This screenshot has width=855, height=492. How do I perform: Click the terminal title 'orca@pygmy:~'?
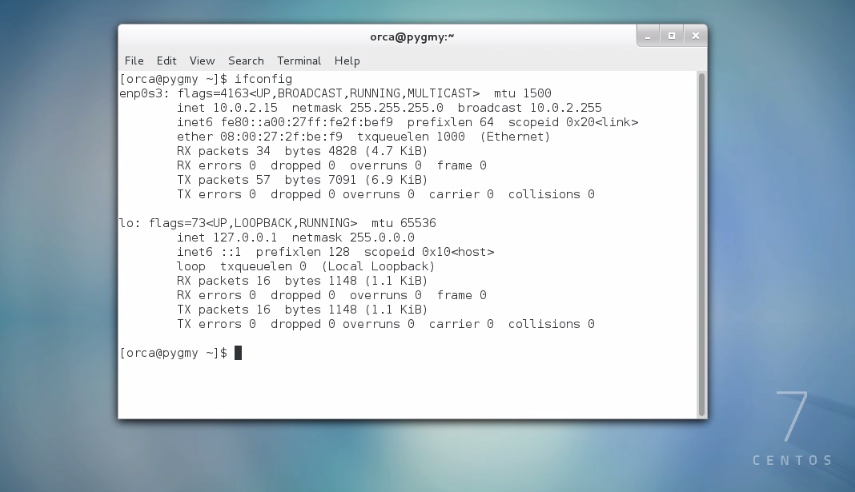pos(412,37)
